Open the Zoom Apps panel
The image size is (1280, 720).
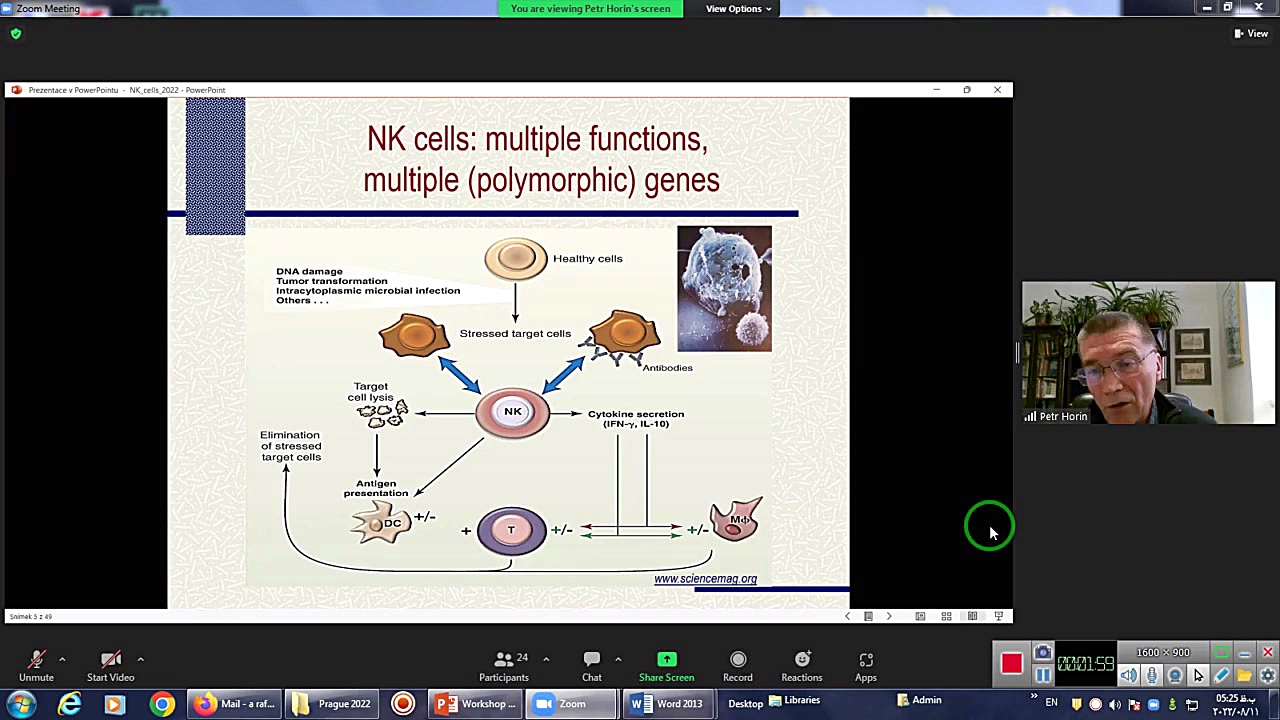pos(865,666)
